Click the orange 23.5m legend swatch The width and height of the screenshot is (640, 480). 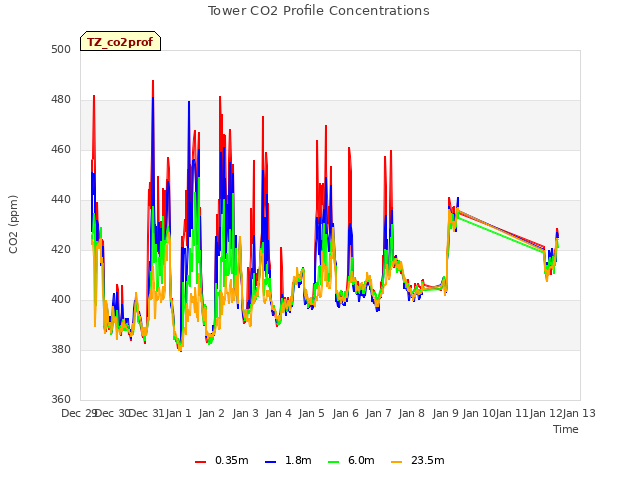click(396, 462)
